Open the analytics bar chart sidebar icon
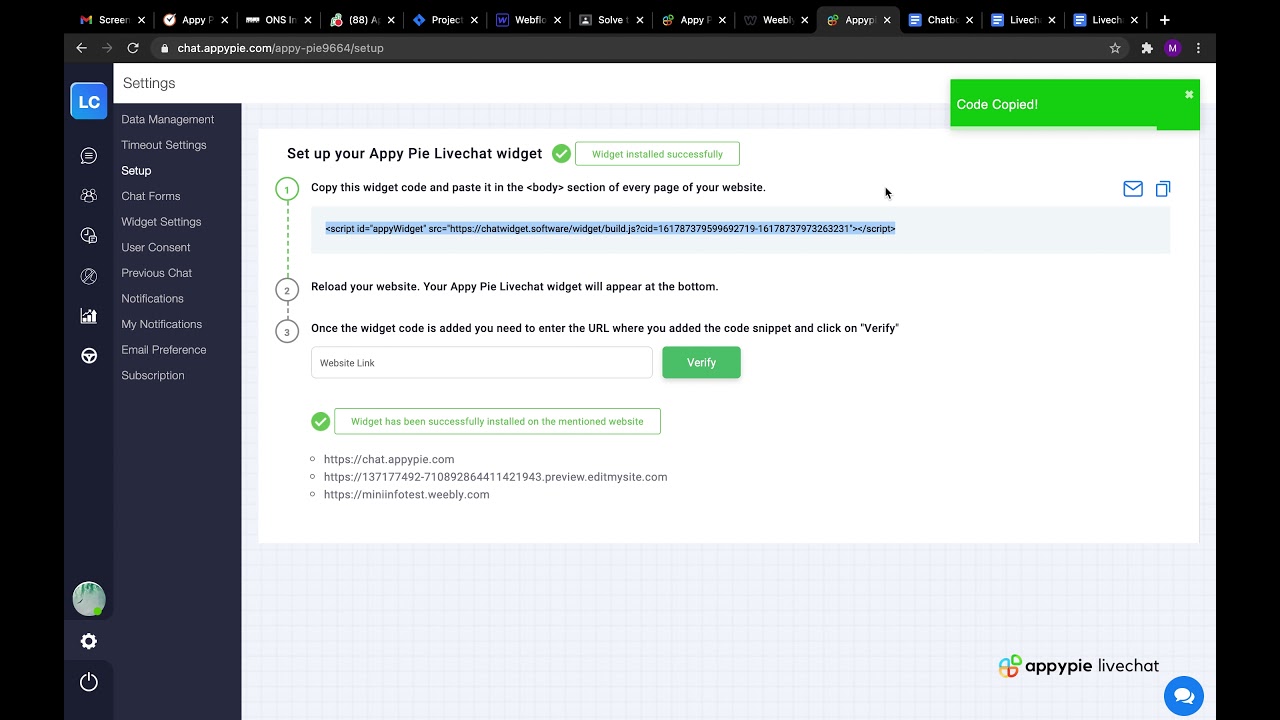This screenshot has height=720, width=1280. [x=89, y=316]
